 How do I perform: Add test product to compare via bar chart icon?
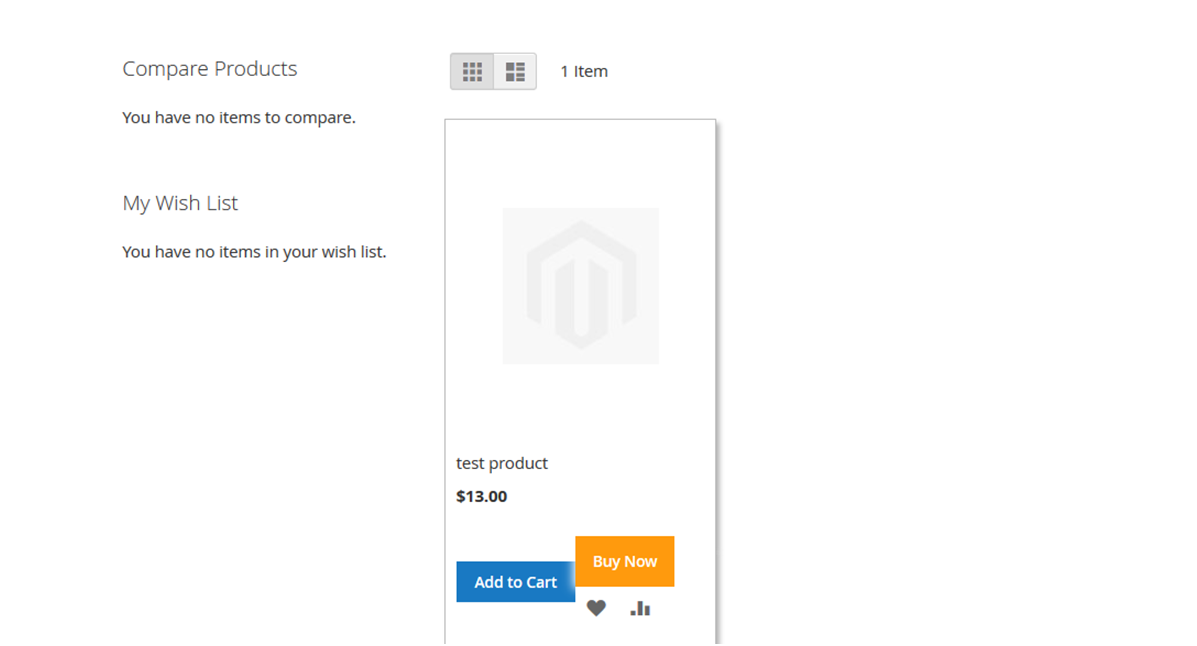pos(640,608)
